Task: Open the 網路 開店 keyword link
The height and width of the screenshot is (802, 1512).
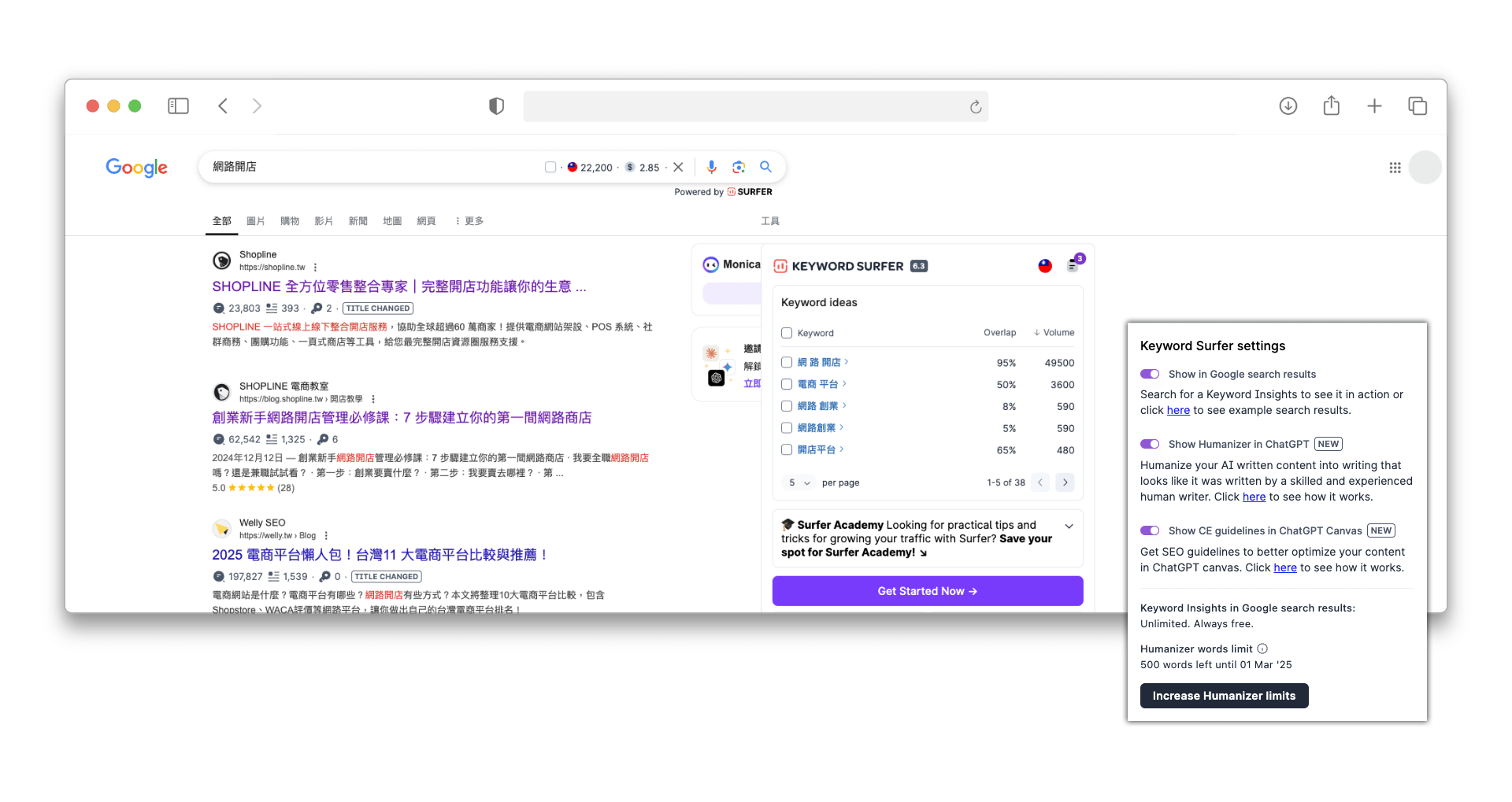Action: pos(822,362)
